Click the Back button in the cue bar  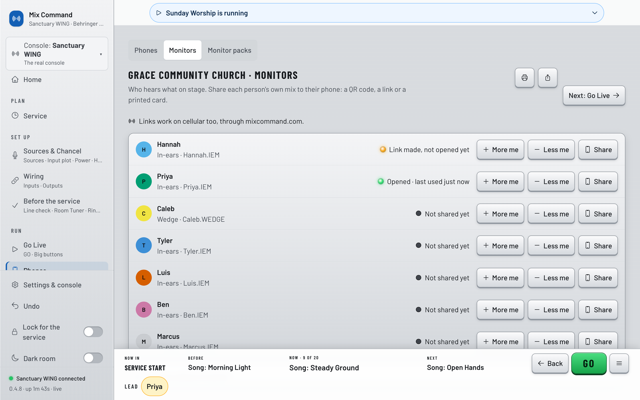[x=550, y=363]
